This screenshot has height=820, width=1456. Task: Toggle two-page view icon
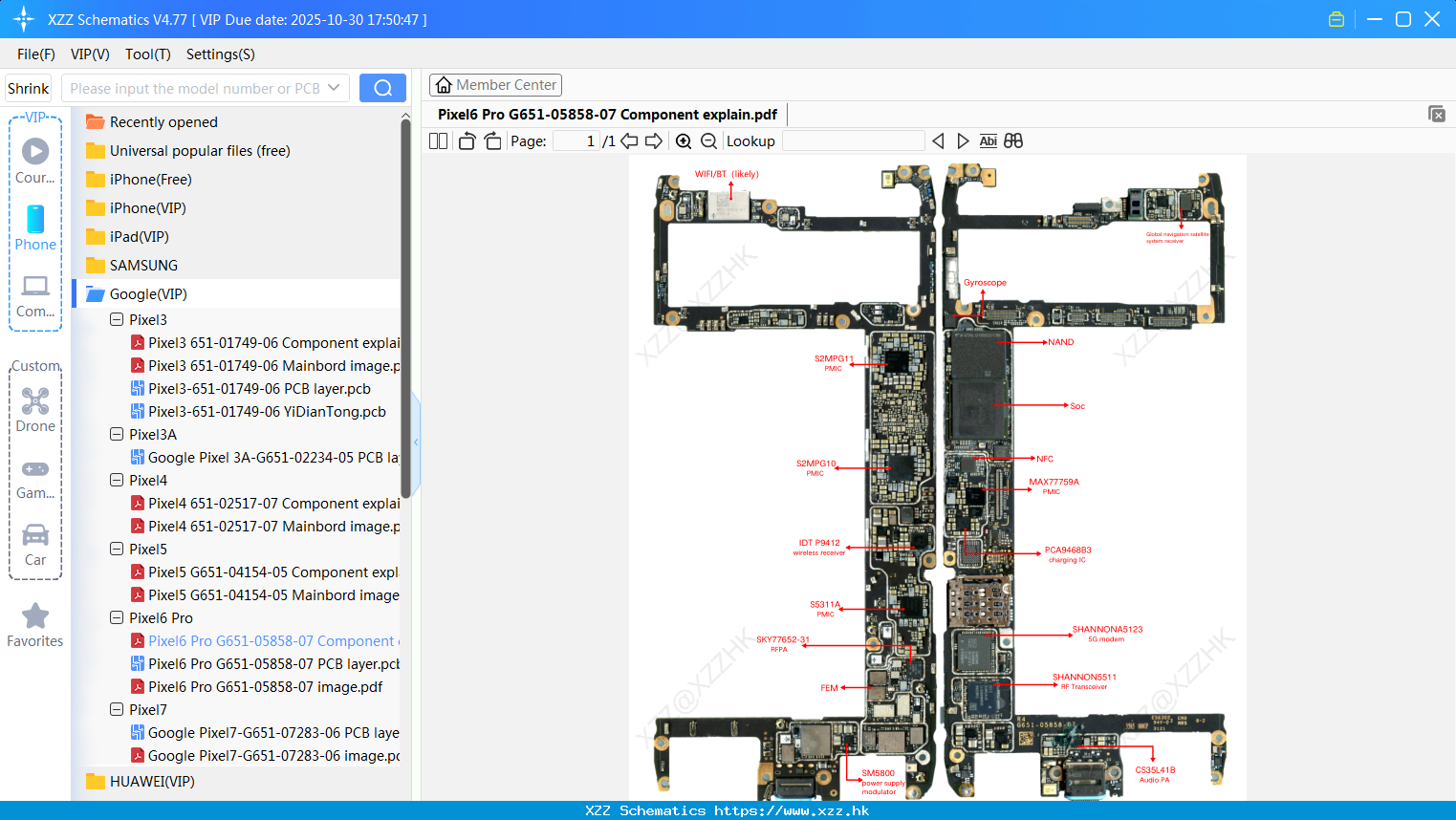click(x=439, y=140)
